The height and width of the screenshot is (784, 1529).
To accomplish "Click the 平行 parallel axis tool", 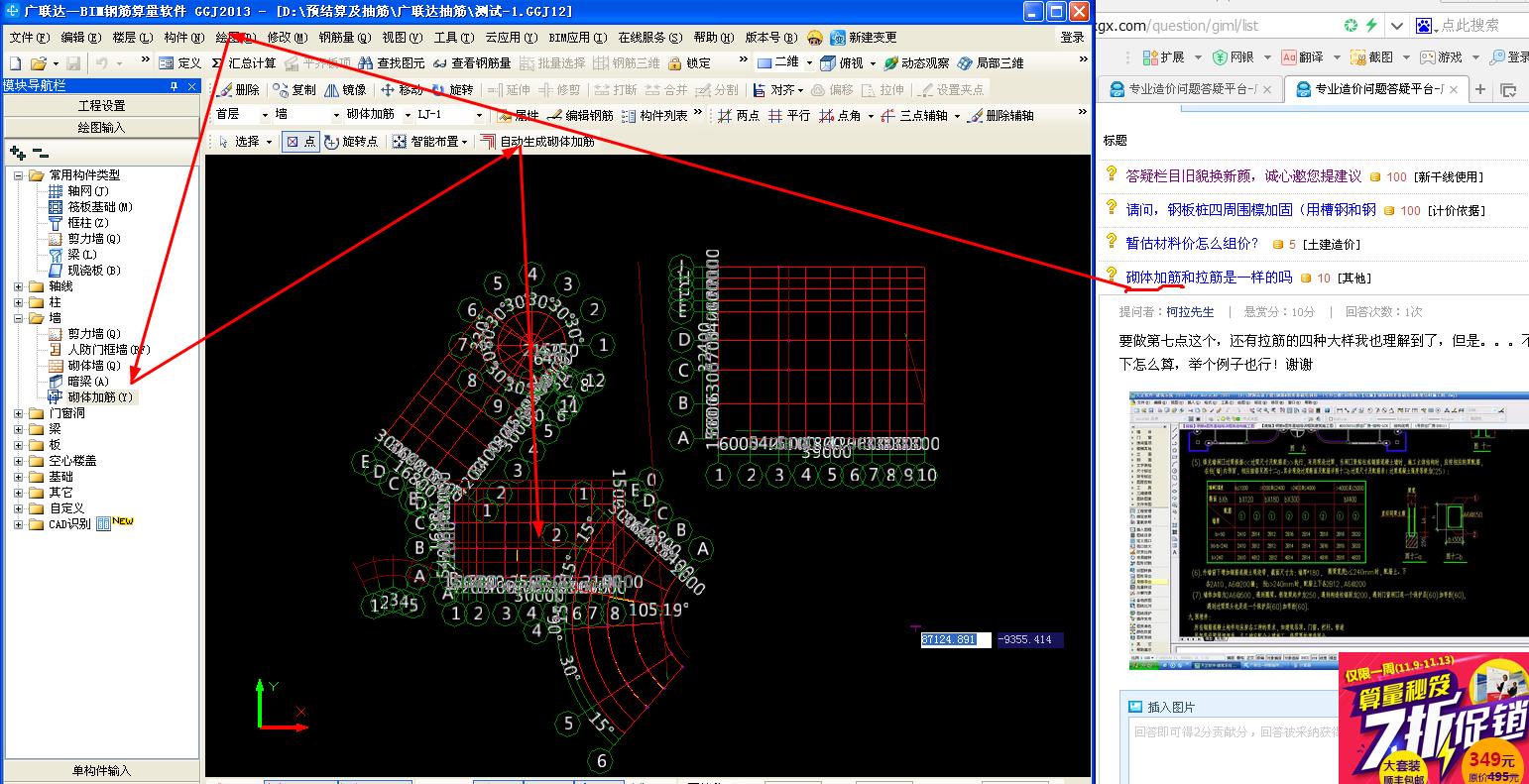I will pyautogui.click(x=790, y=115).
